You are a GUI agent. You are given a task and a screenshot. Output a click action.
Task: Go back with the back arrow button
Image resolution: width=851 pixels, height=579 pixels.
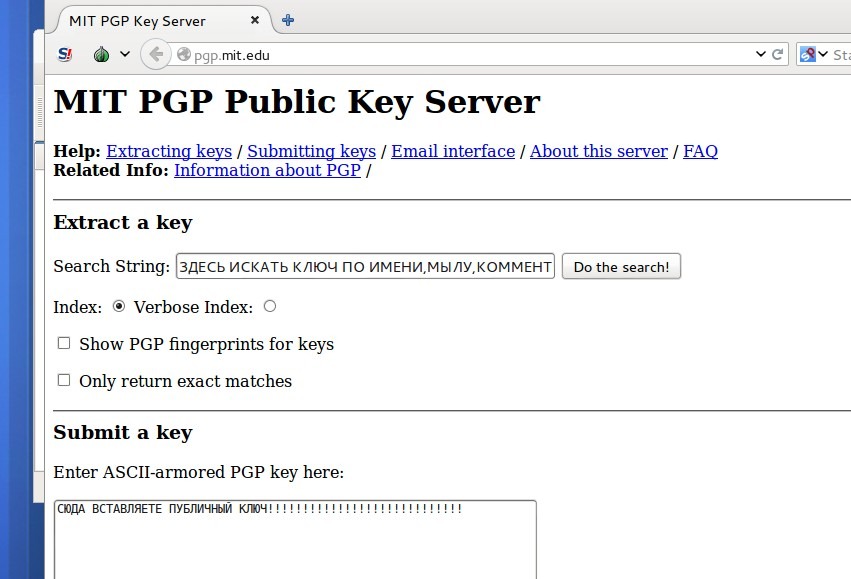tap(156, 54)
